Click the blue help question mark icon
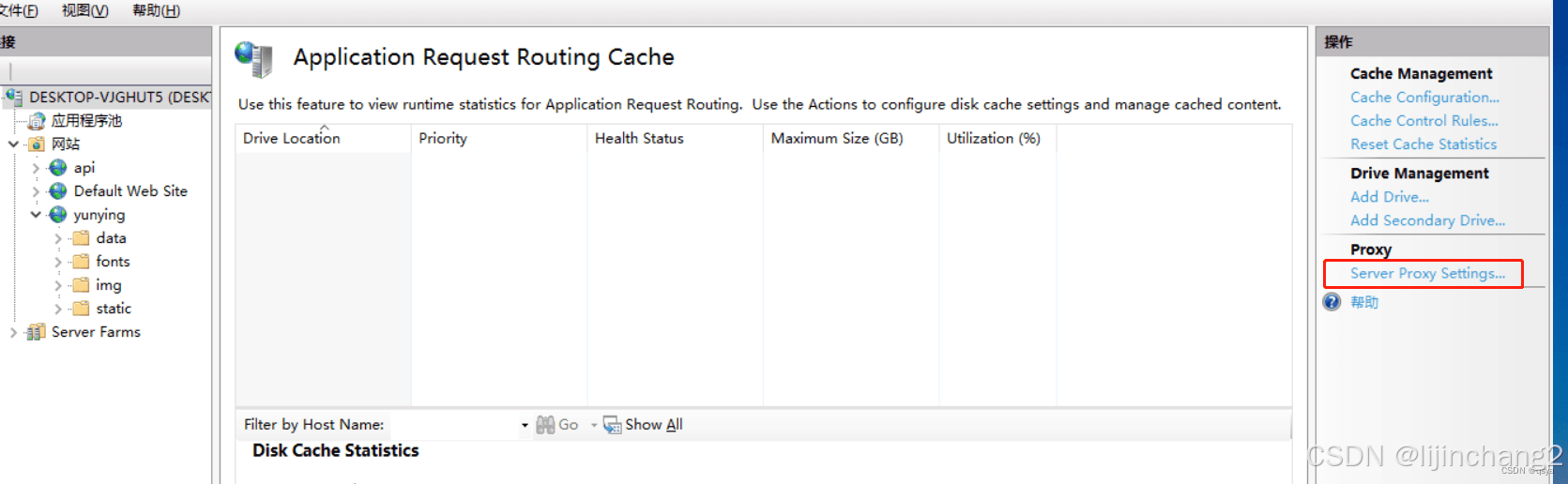 (1332, 302)
